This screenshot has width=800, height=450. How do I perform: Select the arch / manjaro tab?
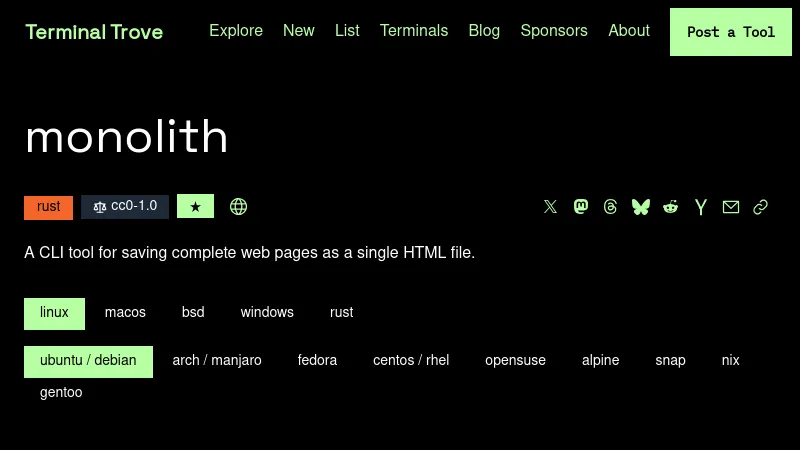[x=217, y=361]
